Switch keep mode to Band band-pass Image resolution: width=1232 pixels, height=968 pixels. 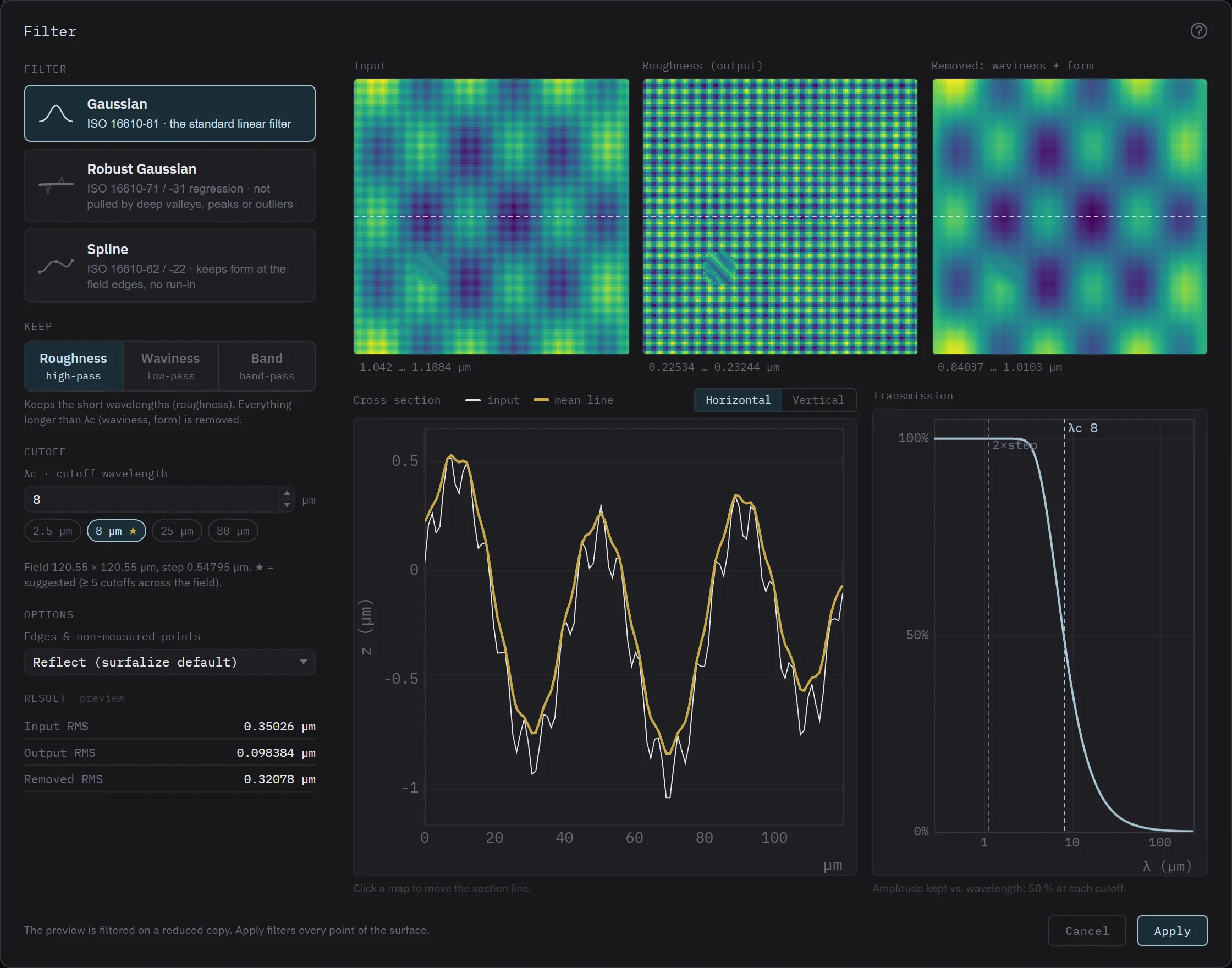267,366
